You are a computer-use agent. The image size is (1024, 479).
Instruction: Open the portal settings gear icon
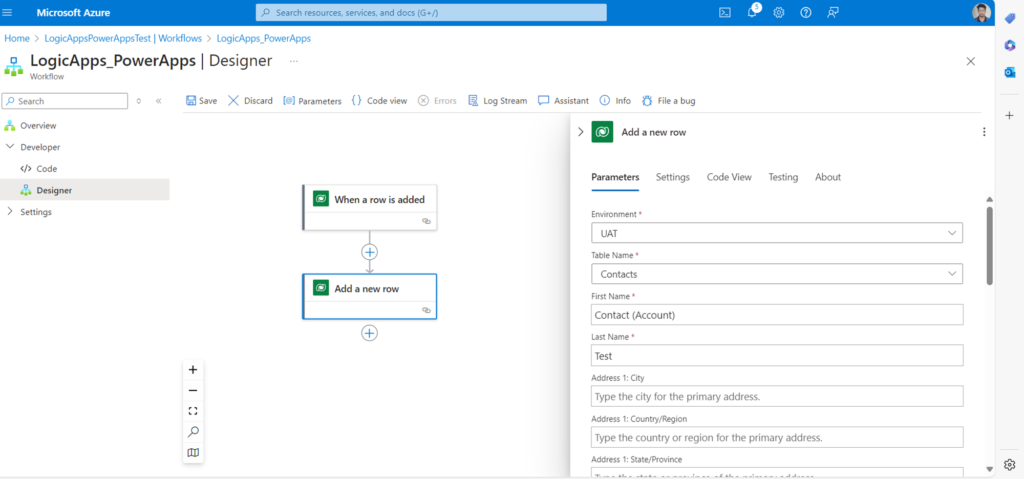click(x=778, y=12)
